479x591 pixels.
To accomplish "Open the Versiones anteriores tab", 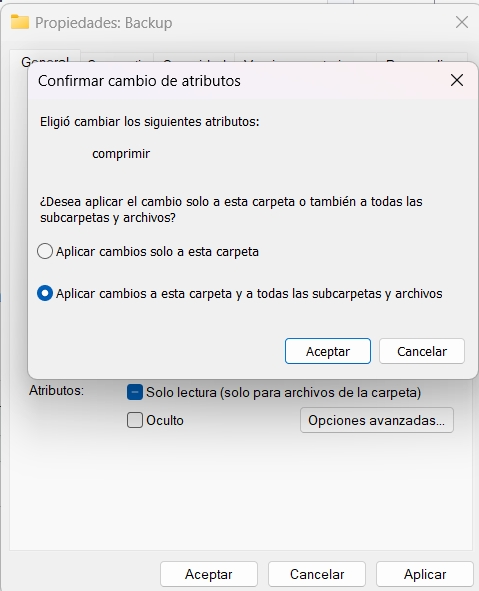I will 306,59.
